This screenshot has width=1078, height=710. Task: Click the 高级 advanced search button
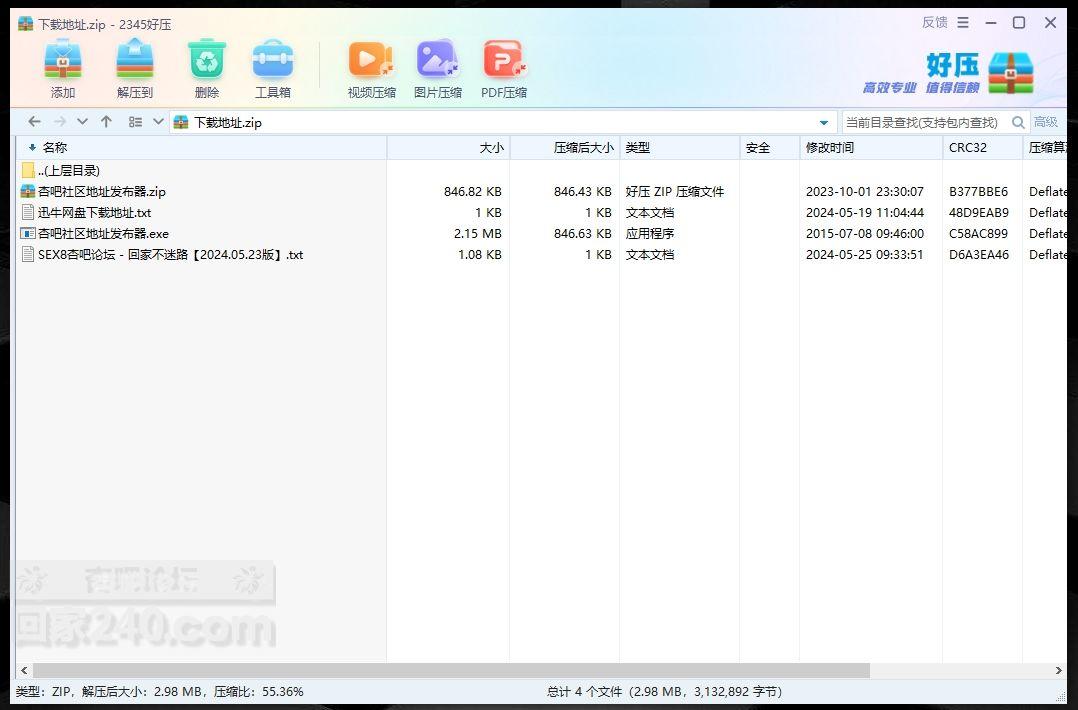point(1046,122)
